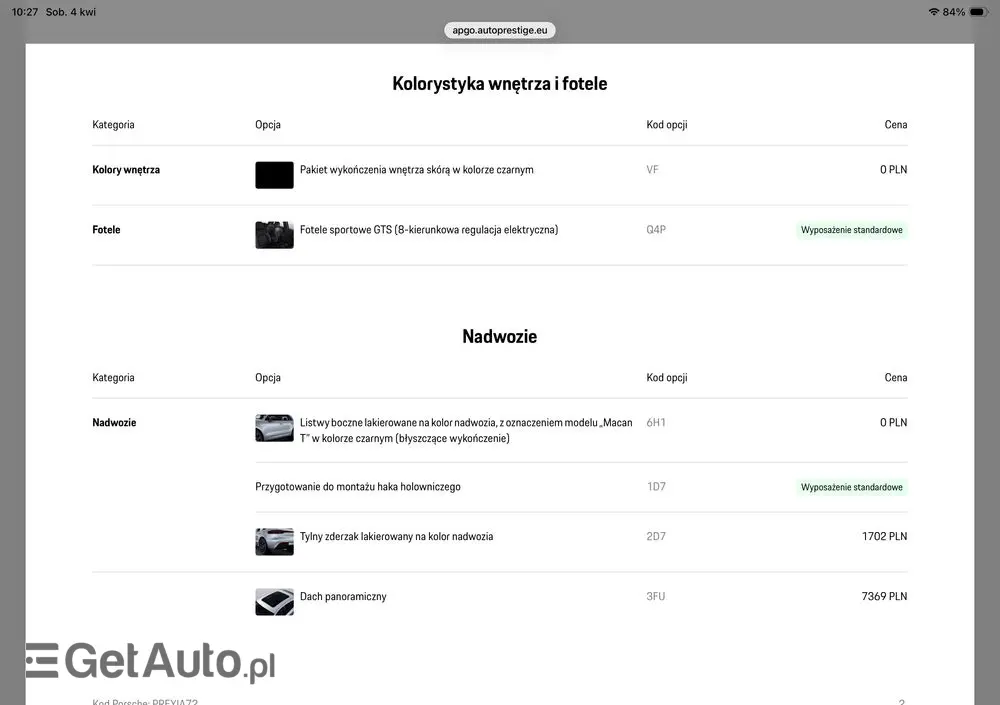The width and height of the screenshot is (1000, 705).
Task: Click the GetAuto.pl logo
Action: click(x=150, y=661)
